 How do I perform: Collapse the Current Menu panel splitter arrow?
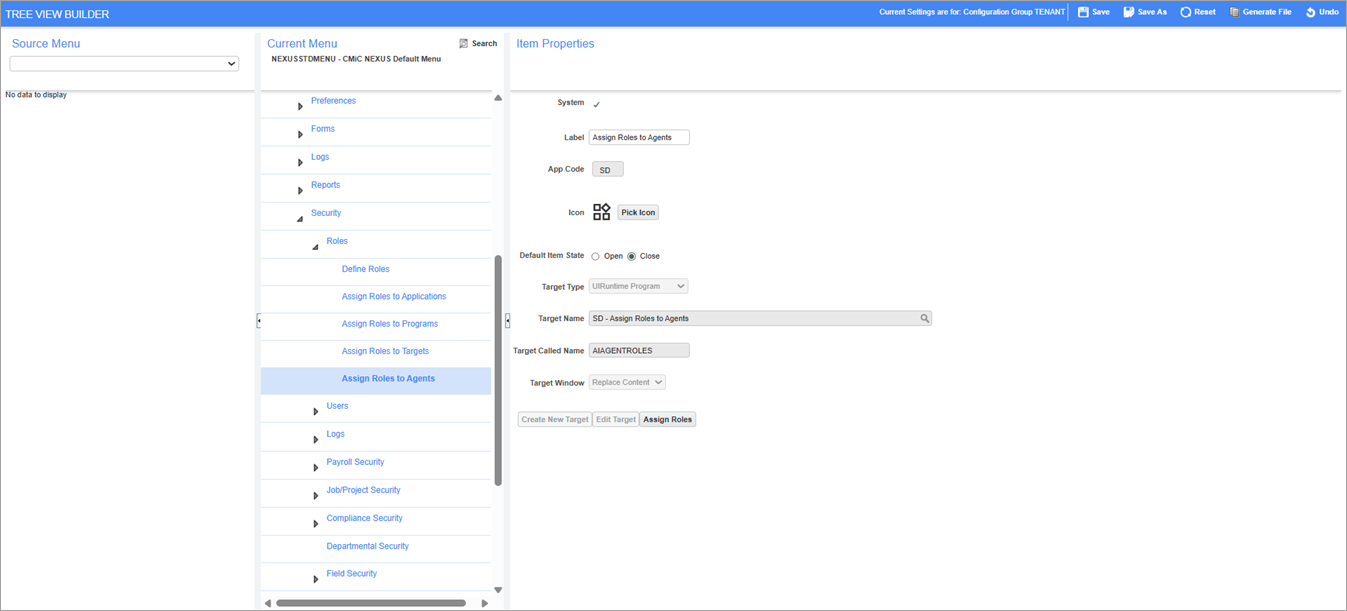point(507,321)
